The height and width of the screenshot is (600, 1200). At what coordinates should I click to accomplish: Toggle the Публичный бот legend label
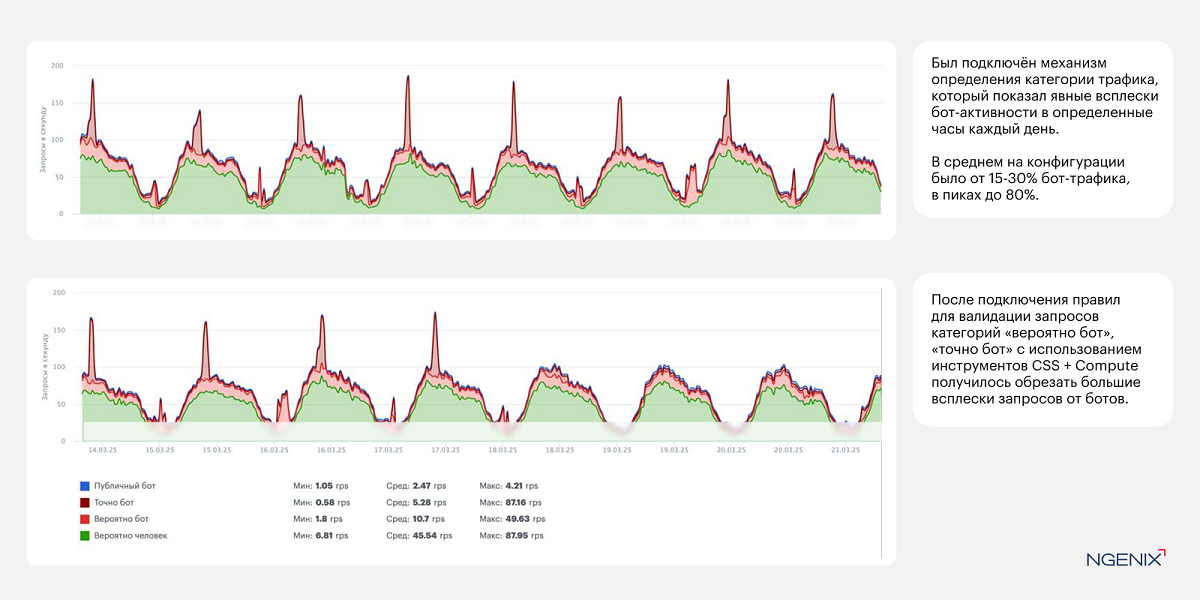[124, 486]
